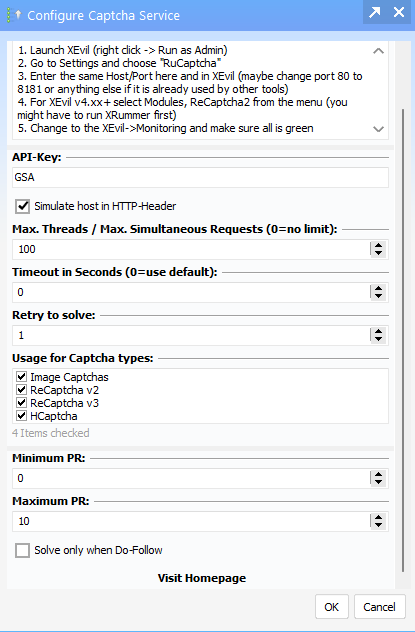Uncheck ReCaptcha v2 type
The image size is (415, 632).
point(21,390)
